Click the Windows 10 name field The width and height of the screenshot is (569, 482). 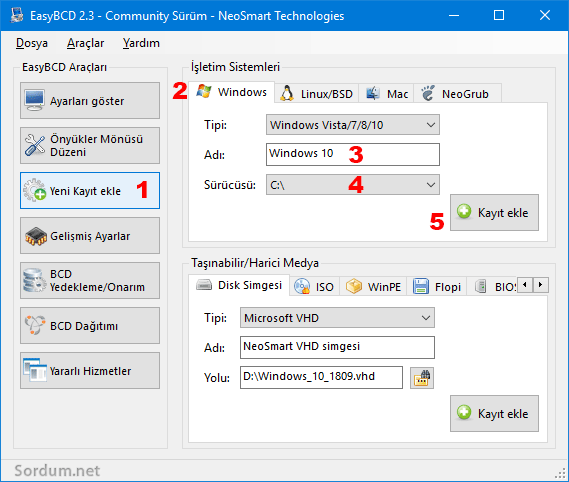coord(353,155)
